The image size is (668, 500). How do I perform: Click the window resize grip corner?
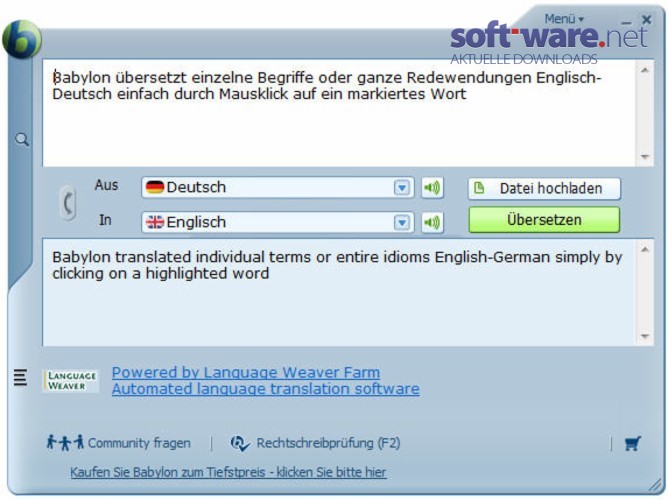[x=655, y=485]
